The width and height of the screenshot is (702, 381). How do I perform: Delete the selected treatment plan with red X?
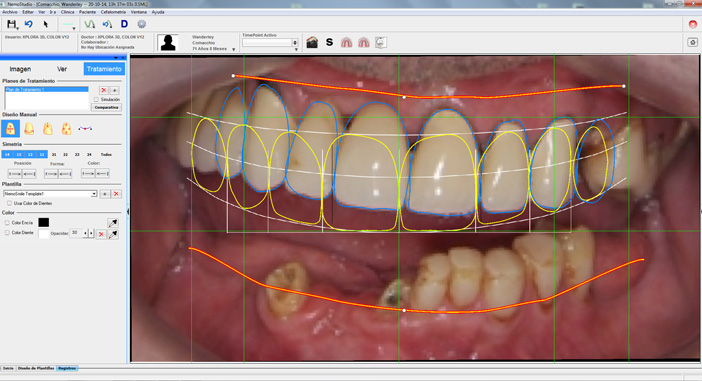pos(103,90)
